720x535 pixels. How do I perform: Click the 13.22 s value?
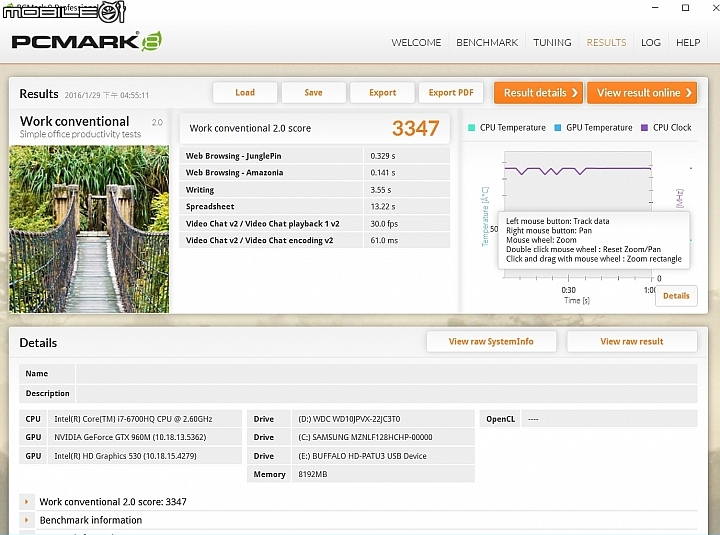pyautogui.click(x=382, y=207)
